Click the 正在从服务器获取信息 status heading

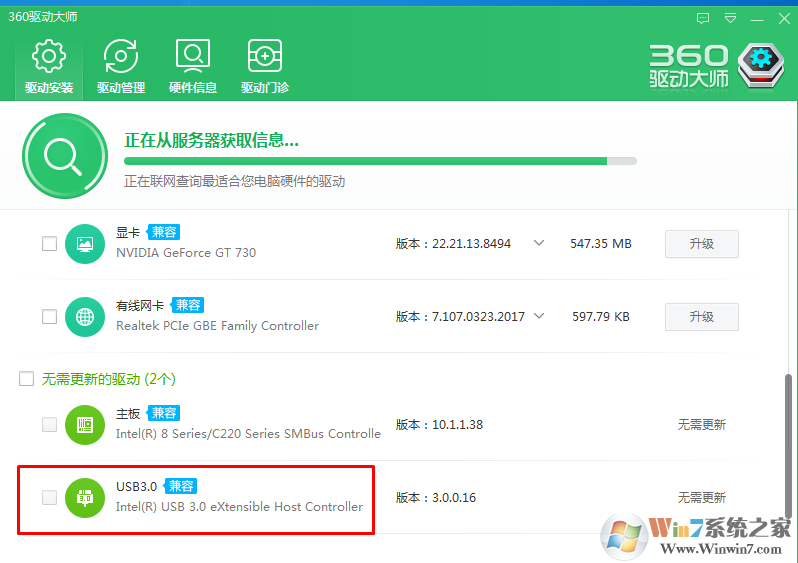[211, 140]
